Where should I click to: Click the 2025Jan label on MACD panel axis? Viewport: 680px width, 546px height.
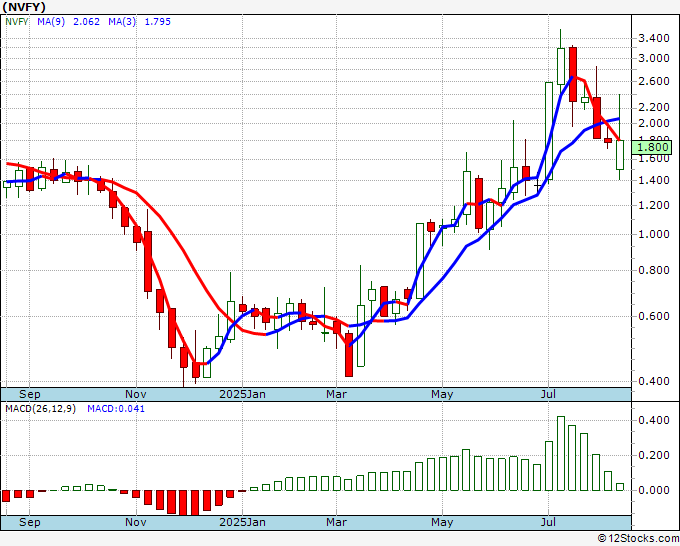pos(242,522)
